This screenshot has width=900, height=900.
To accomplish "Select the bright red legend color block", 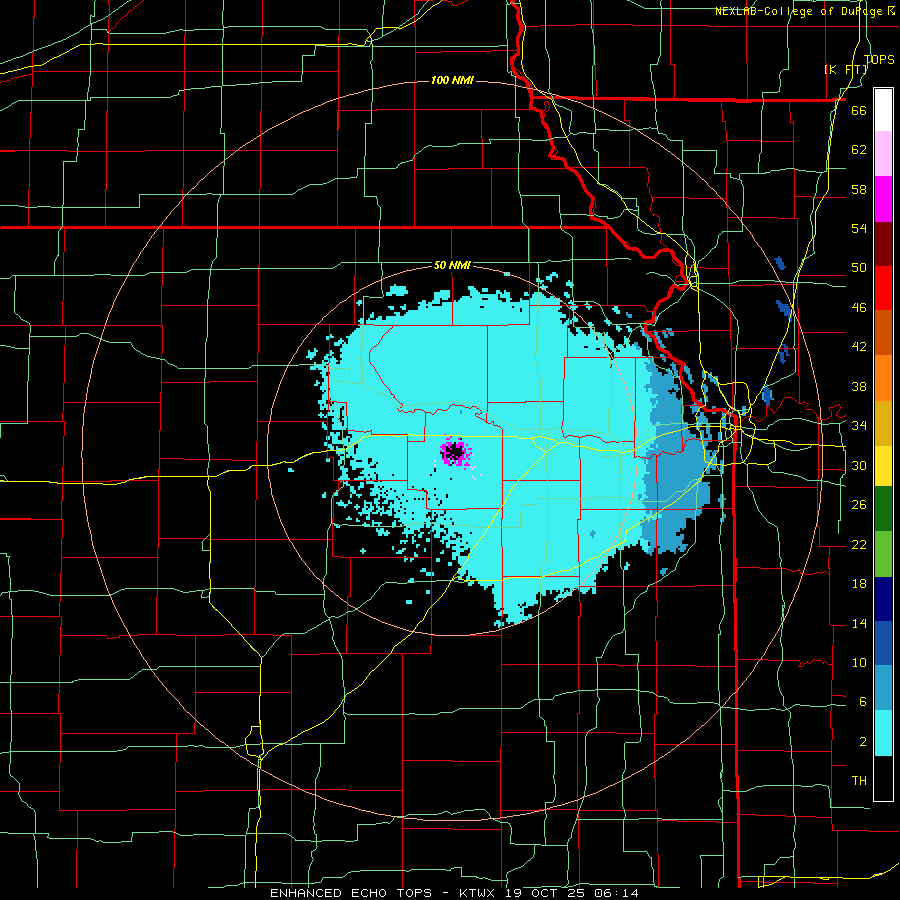I will (883, 288).
